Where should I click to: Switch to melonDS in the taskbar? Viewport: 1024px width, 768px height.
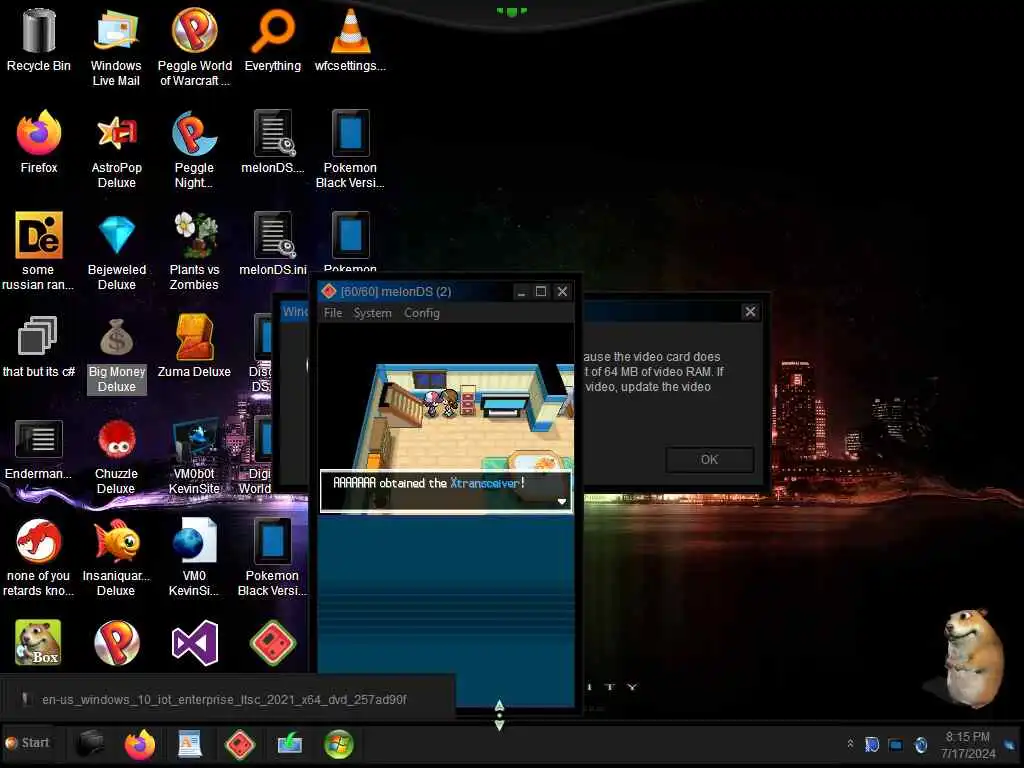[x=240, y=744]
